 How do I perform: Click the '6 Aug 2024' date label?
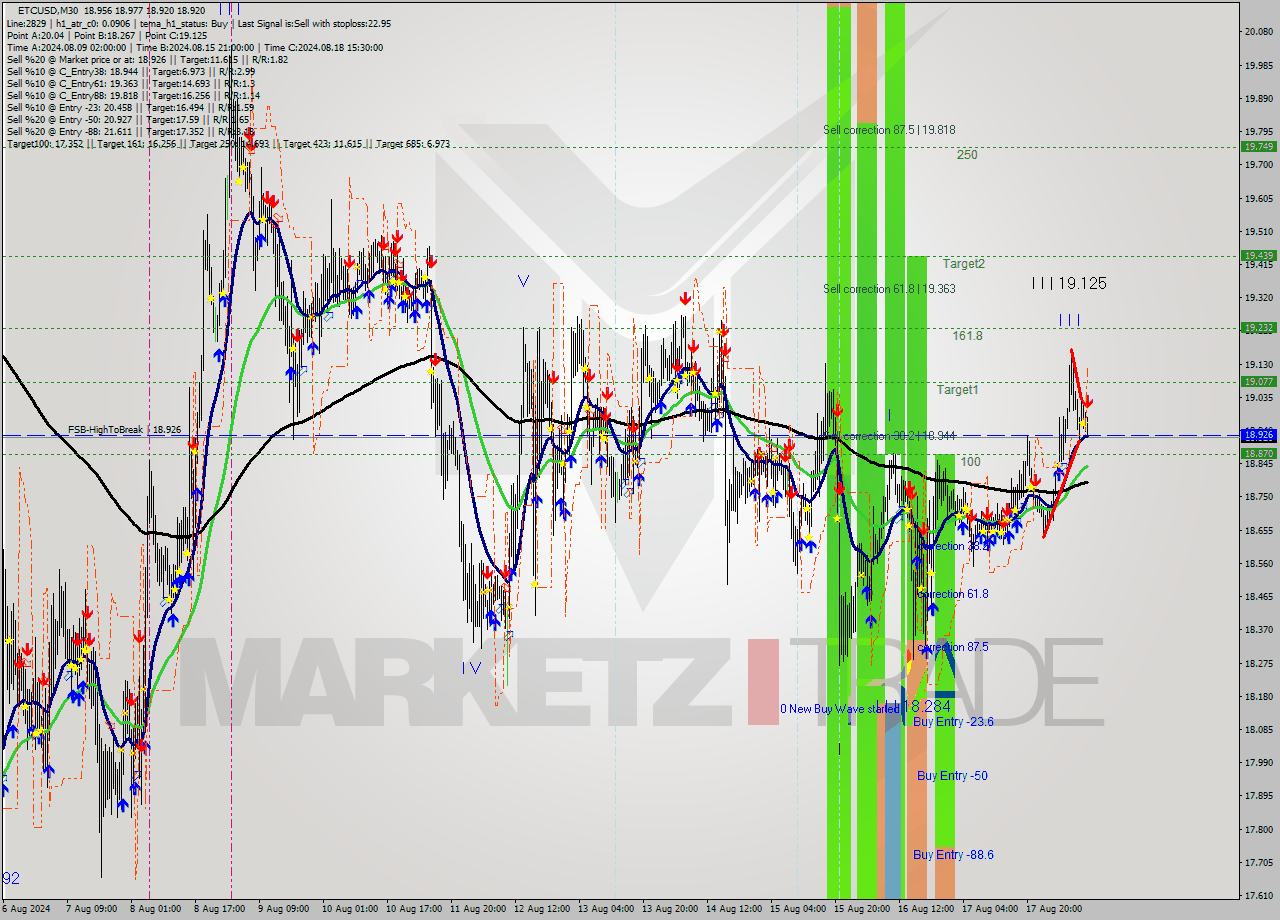27,909
